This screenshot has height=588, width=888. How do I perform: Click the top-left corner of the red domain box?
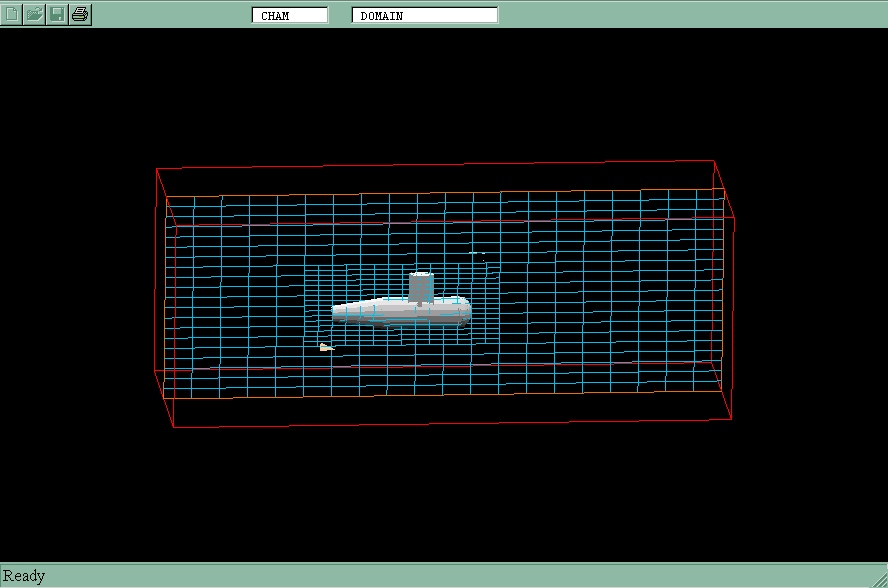[157, 169]
